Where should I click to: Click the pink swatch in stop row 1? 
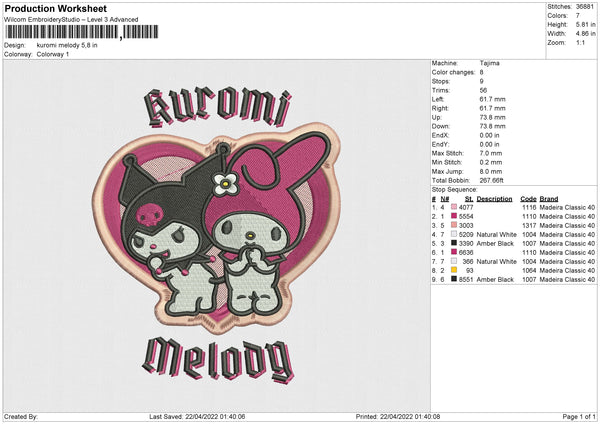click(454, 207)
